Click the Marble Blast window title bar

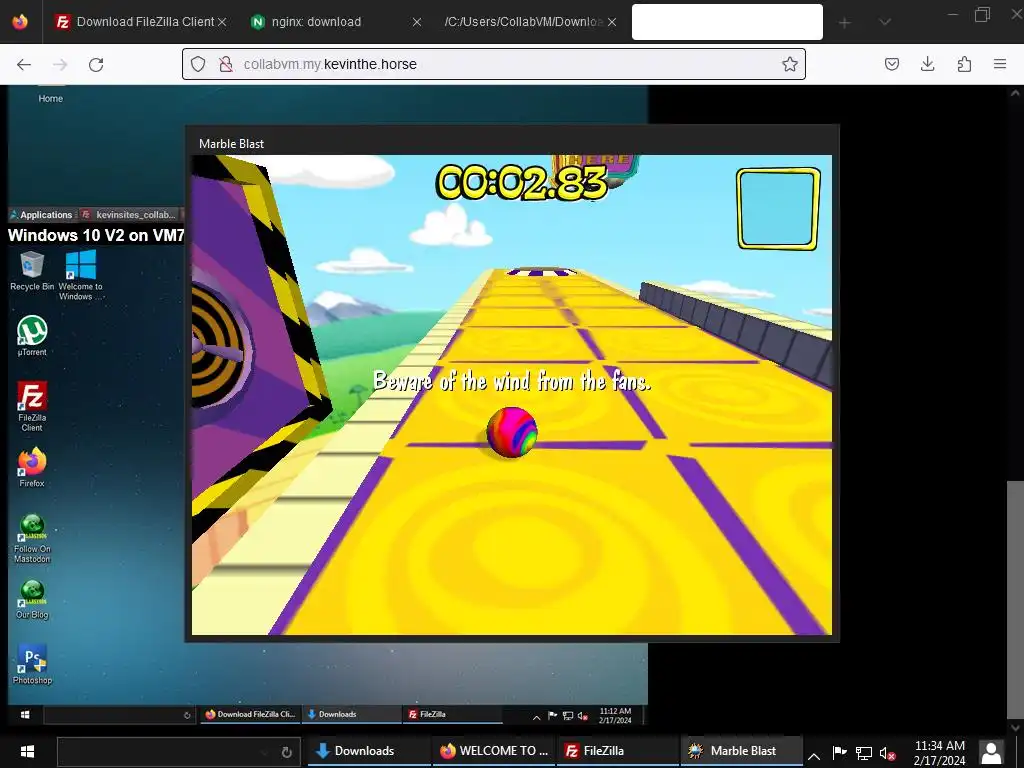coord(511,143)
